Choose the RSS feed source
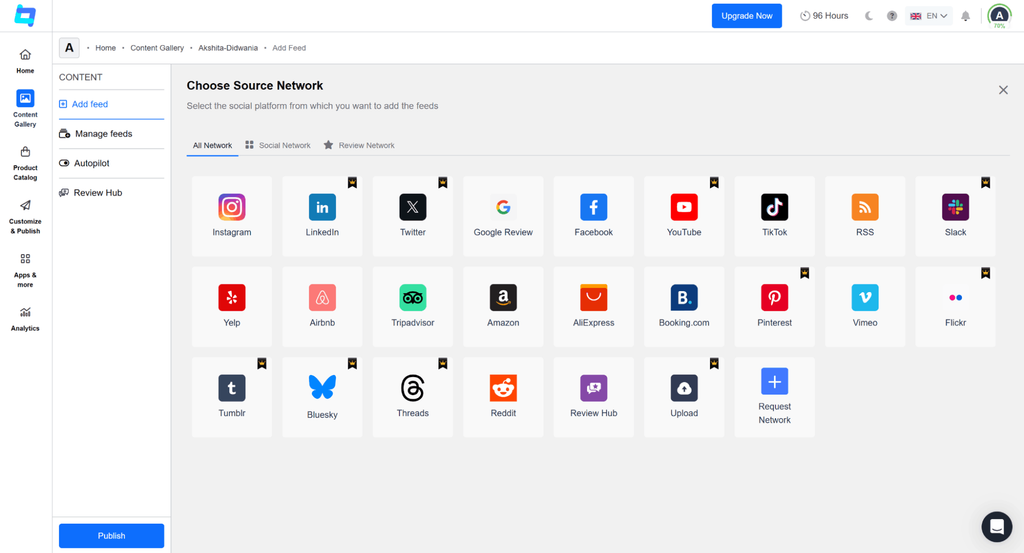 [x=865, y=216]
